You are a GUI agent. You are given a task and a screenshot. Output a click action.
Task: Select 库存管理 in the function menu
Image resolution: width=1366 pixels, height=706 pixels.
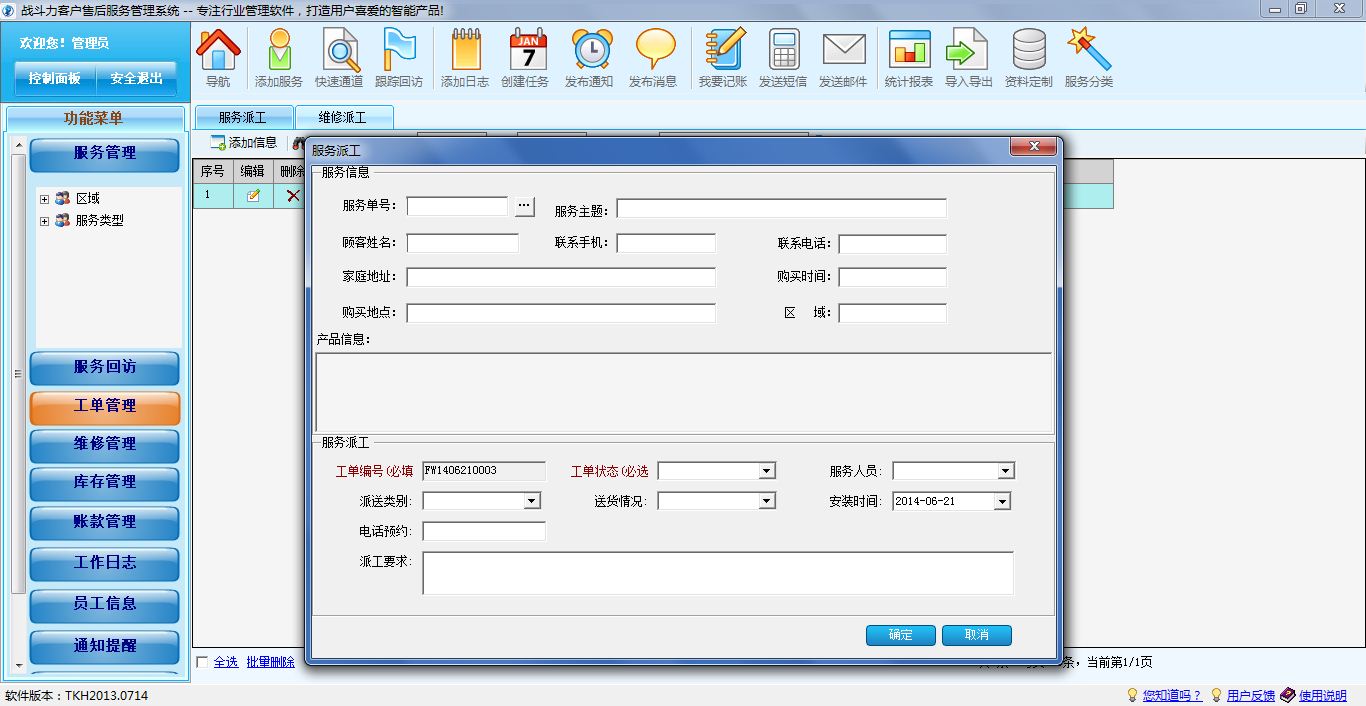tap(105, 482)
